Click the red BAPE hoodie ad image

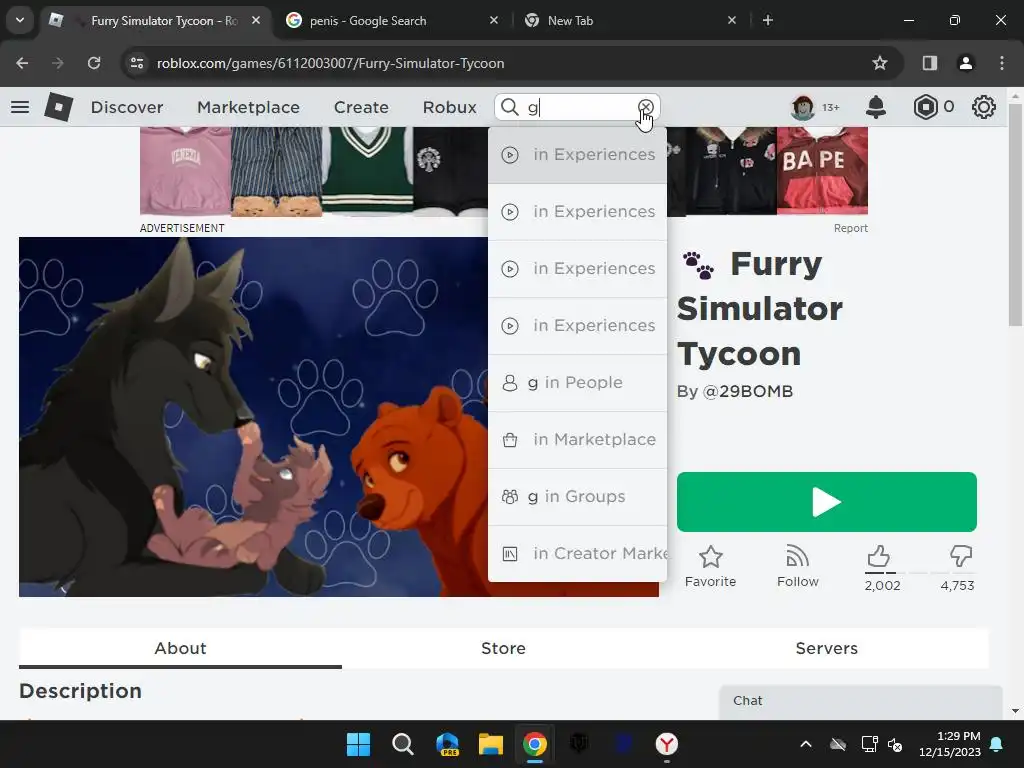(x=822, y=170)
